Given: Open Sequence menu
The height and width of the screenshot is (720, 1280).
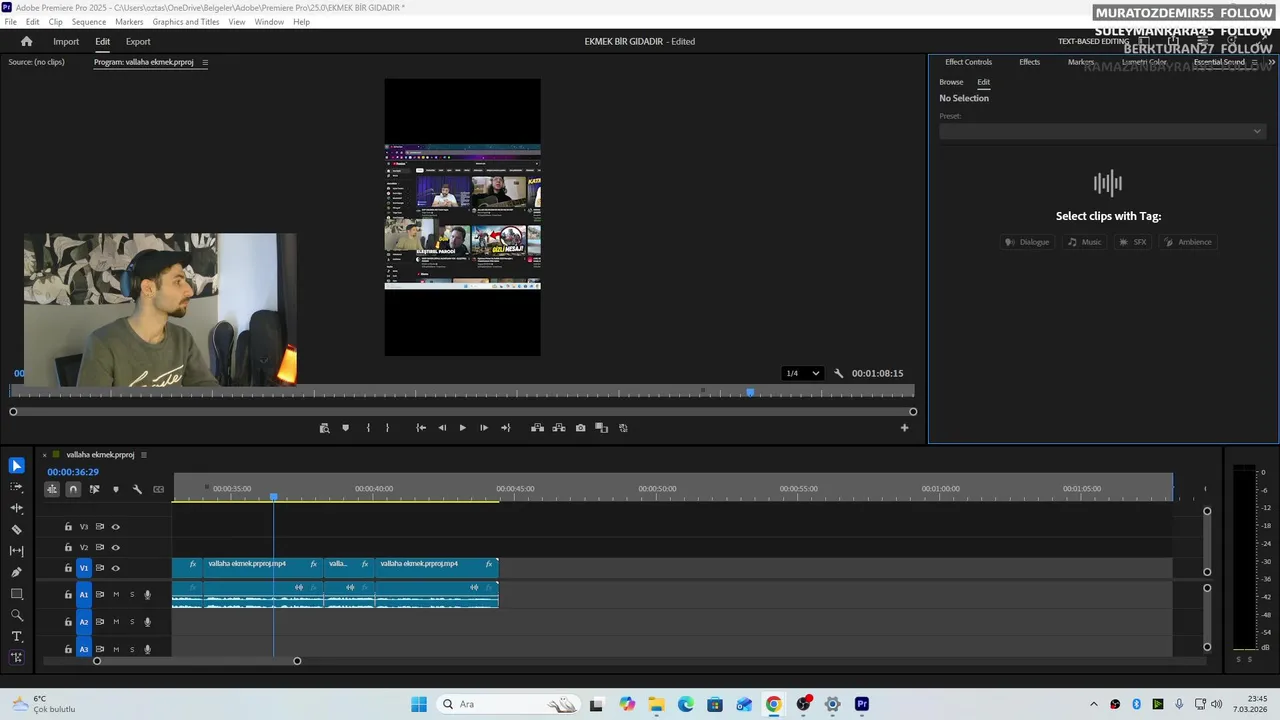Looking at the screenshot, I should click(x=89, y=22).
